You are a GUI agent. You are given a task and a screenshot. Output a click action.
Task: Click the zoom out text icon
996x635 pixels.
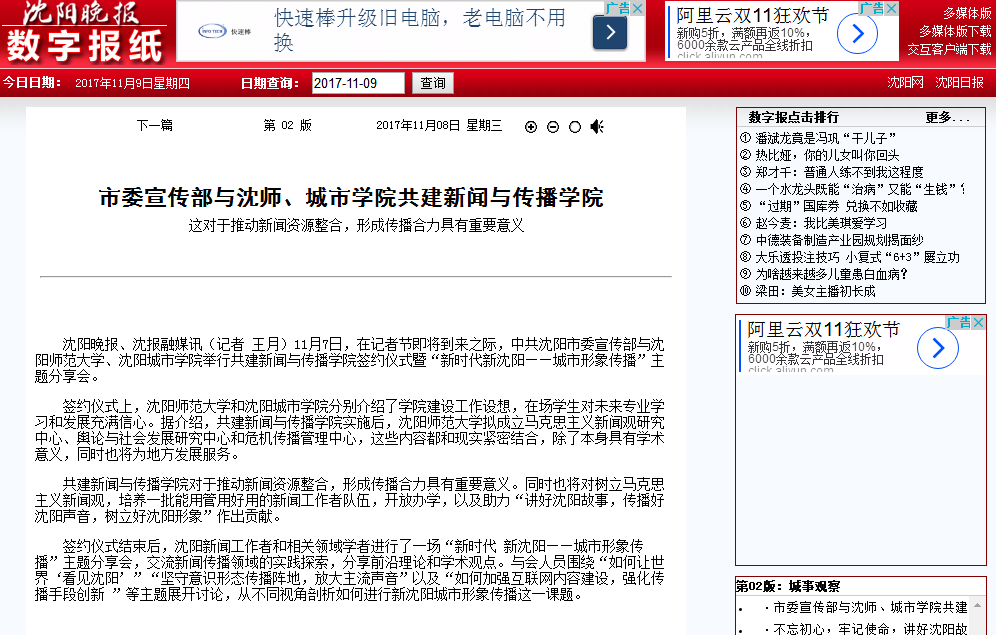[x=553, y=127]
